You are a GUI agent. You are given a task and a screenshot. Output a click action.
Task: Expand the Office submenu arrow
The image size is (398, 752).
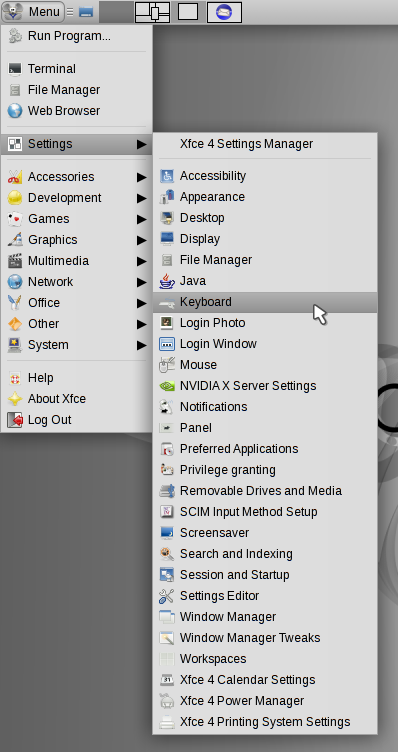pyautogui.click(x=141, y=303)
